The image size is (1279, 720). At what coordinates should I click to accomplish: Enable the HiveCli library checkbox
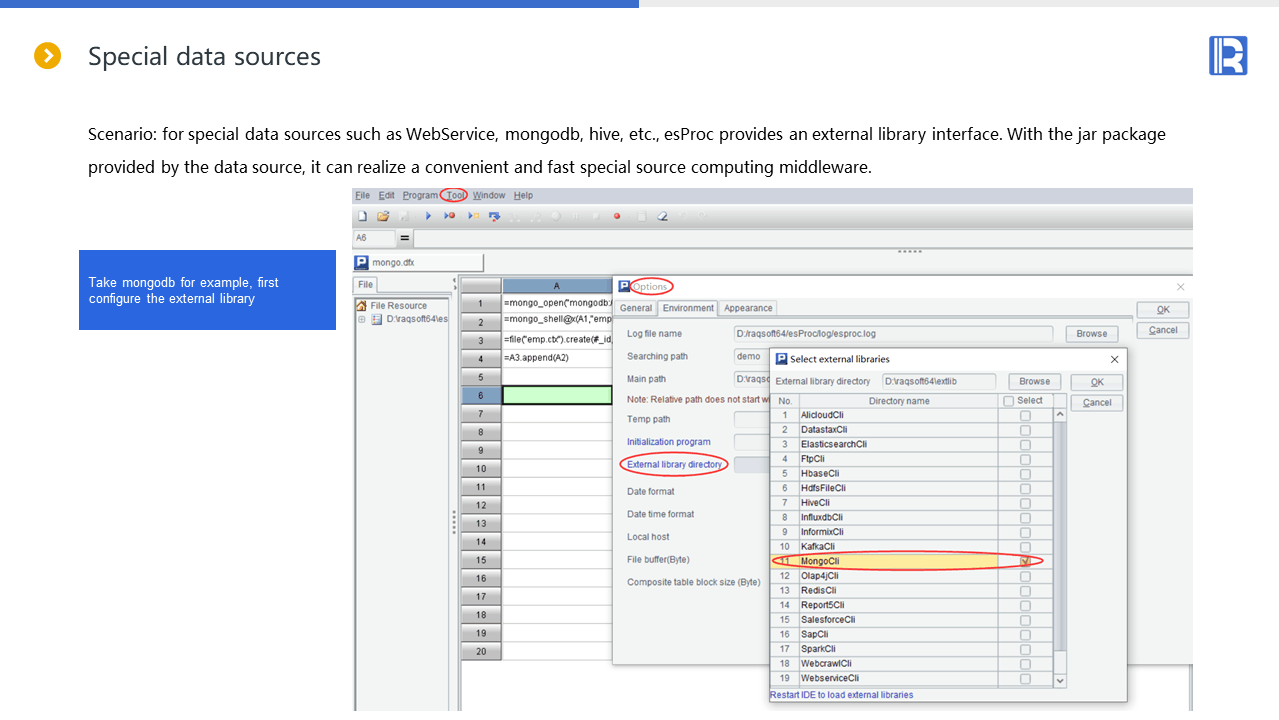[x=1025, y=503]
